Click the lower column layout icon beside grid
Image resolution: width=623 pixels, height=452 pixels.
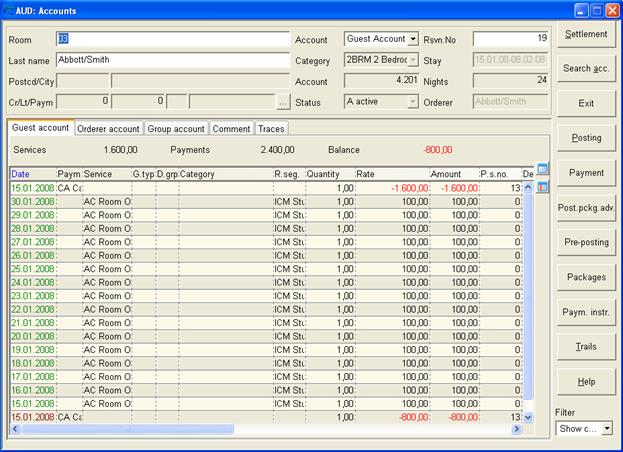pos(542,187)
